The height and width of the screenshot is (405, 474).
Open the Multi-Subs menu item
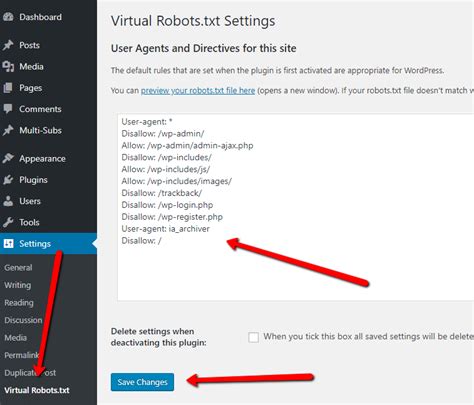[48, 130]
